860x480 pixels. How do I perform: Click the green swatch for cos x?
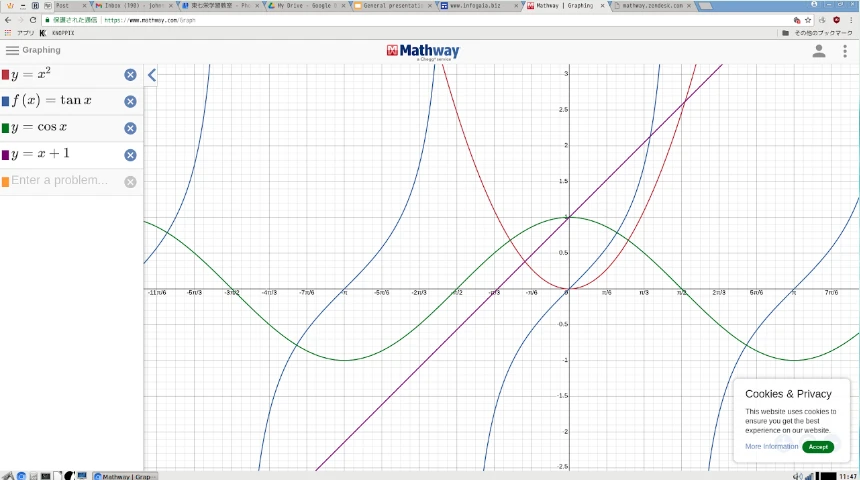[5, 128]
